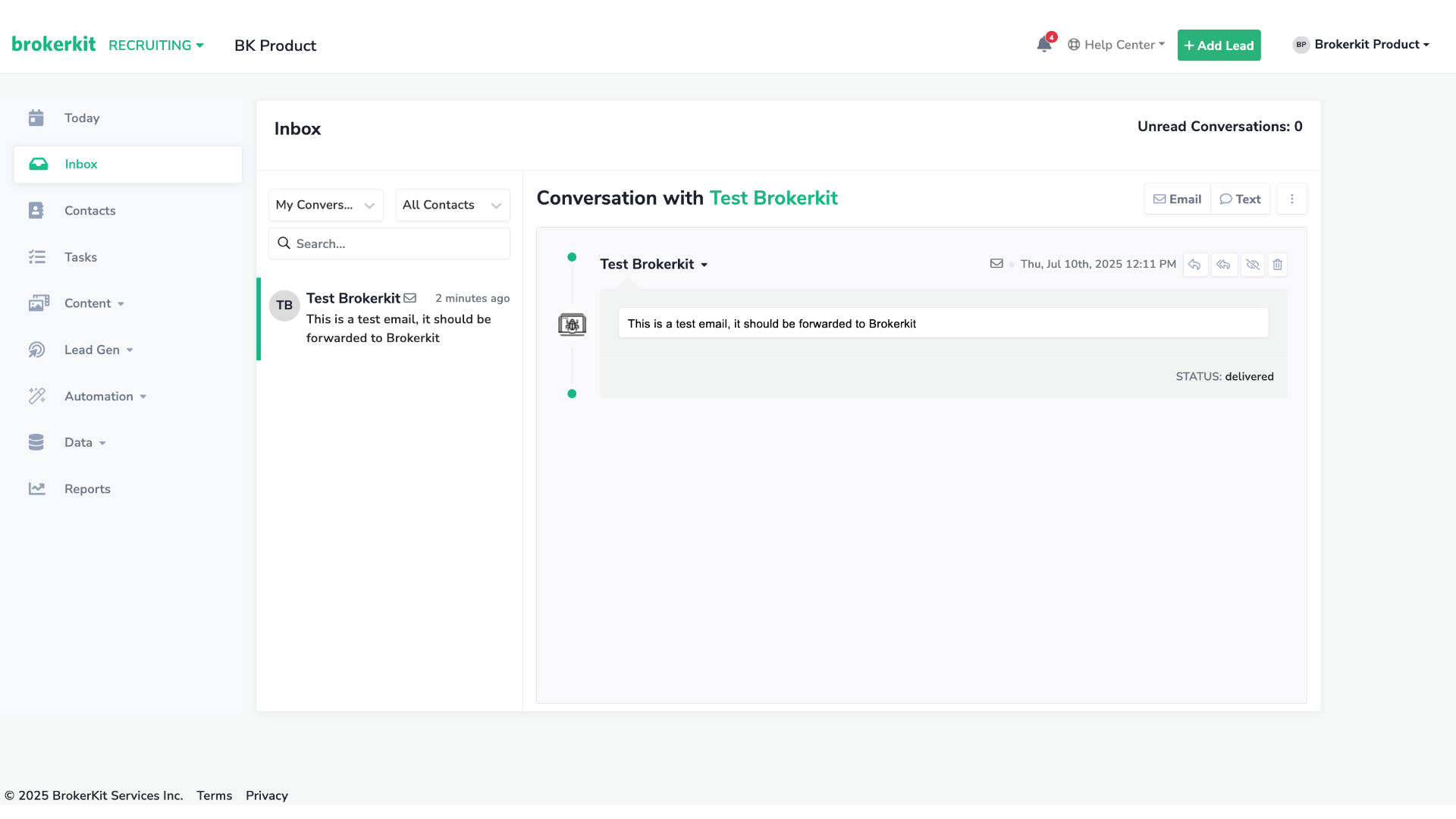Go to the Today page
The height and width of the screenshot is (819, 1456).
[x=82, y=118]
